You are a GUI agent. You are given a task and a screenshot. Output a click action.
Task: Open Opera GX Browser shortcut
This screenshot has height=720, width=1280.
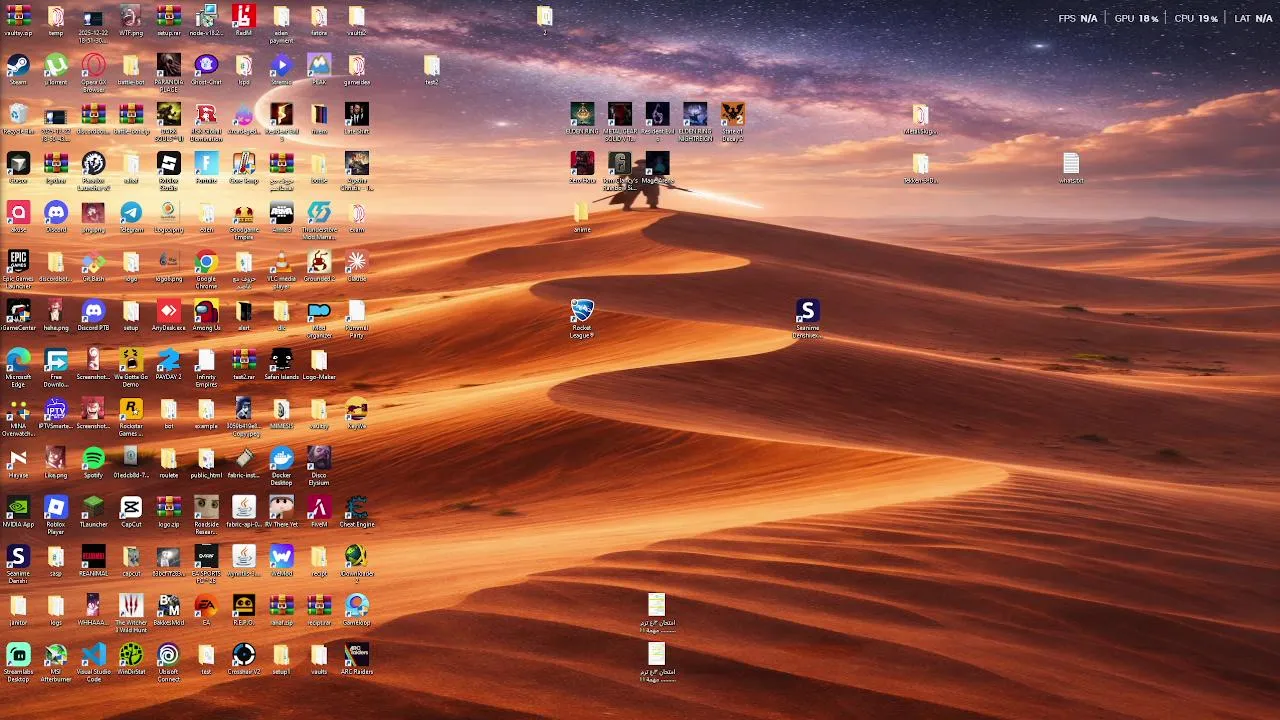pos(93,72)
